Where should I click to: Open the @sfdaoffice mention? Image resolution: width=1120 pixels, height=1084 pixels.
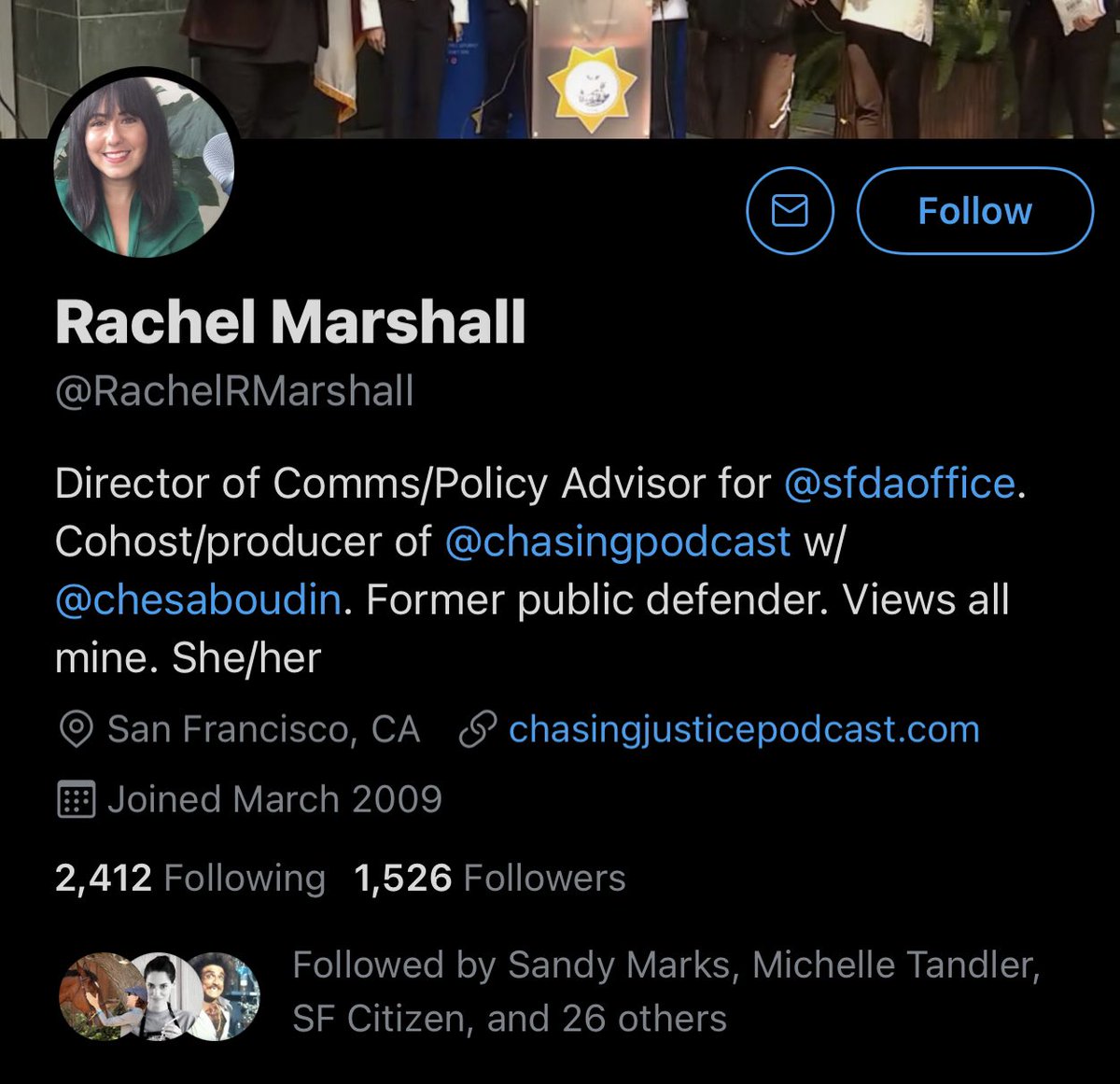tap(899, 484)
